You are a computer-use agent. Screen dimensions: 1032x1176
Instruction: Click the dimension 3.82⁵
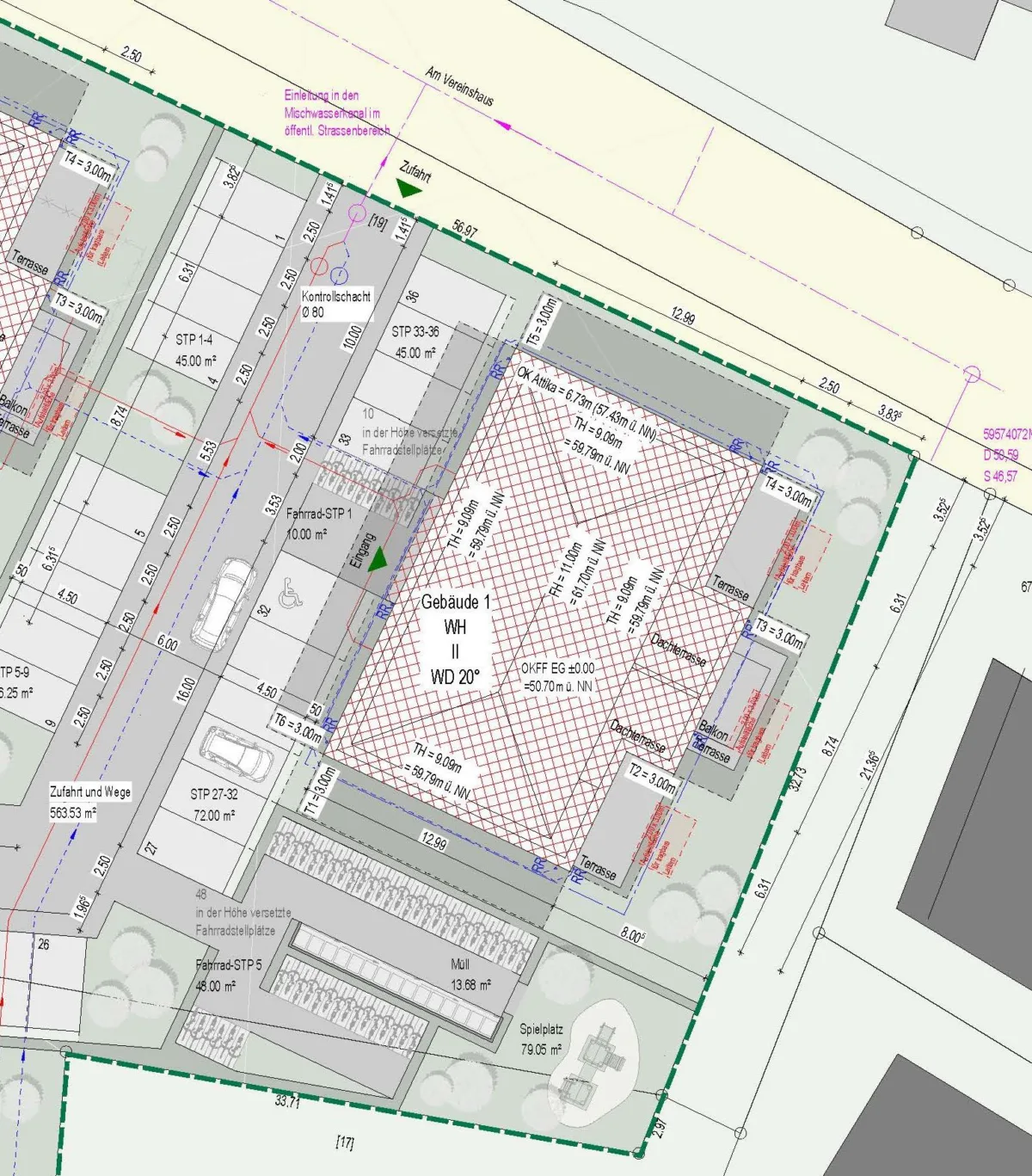[x=231, y=176]
